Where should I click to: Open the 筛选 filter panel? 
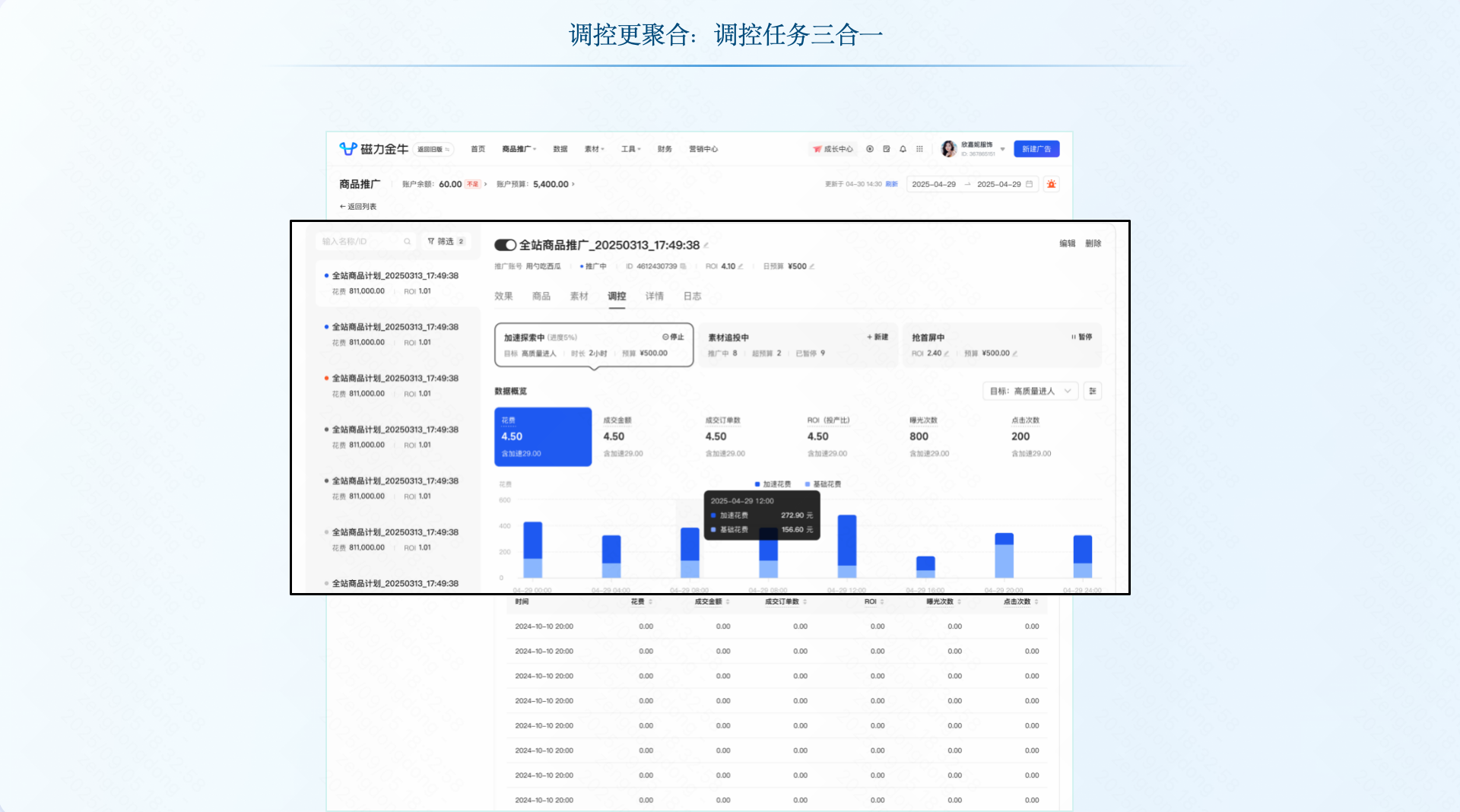[446, 242]
